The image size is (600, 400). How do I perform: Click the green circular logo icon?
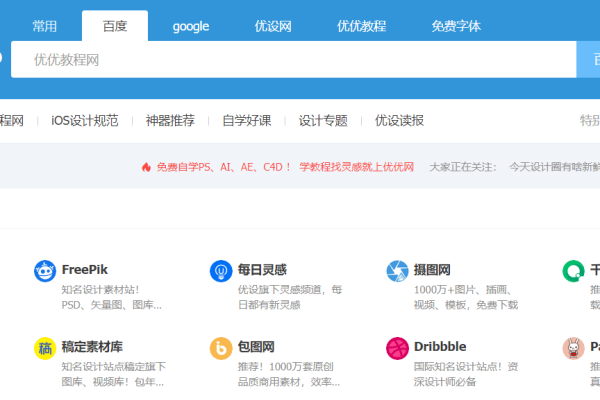coord(573,270)
